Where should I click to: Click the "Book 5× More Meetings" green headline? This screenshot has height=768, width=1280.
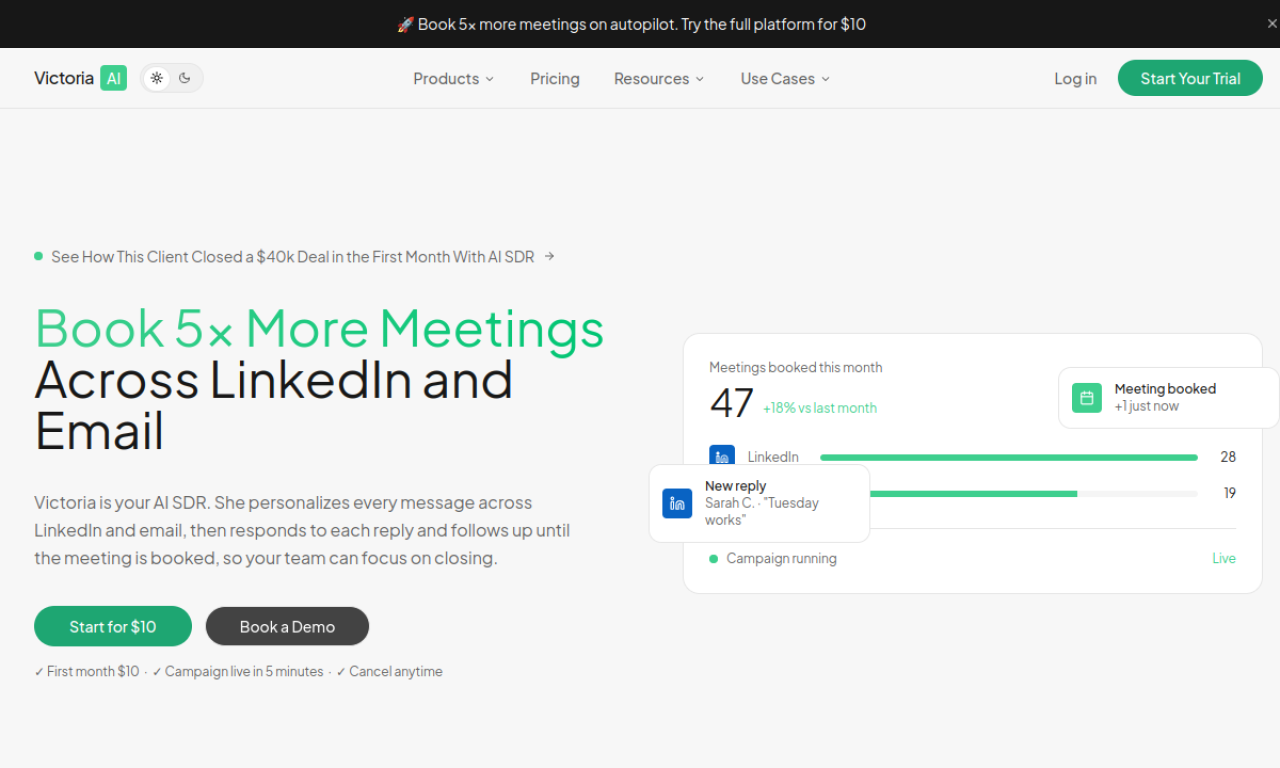click(320, 328)
